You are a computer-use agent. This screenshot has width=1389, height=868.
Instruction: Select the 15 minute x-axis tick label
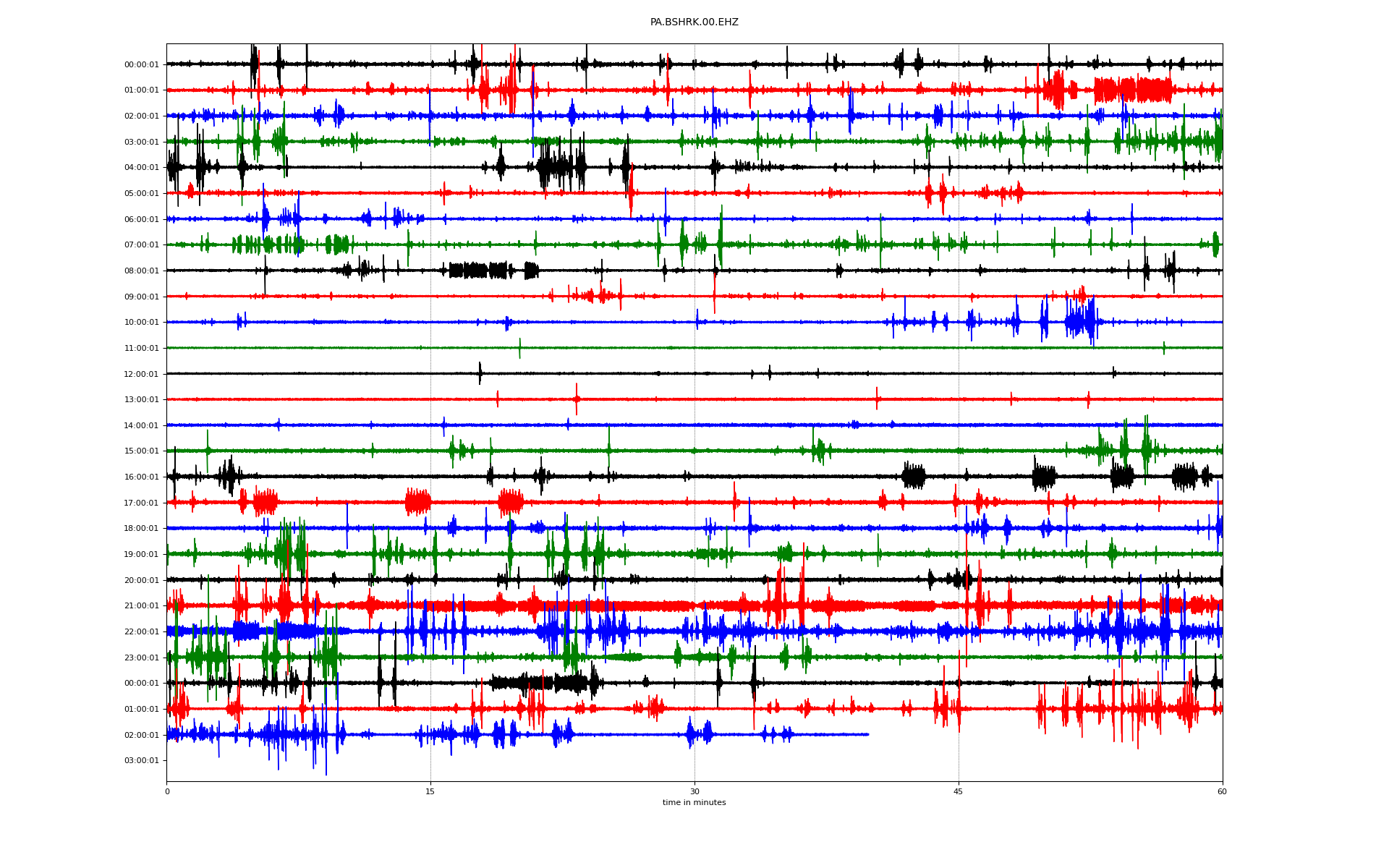(430, 791)
